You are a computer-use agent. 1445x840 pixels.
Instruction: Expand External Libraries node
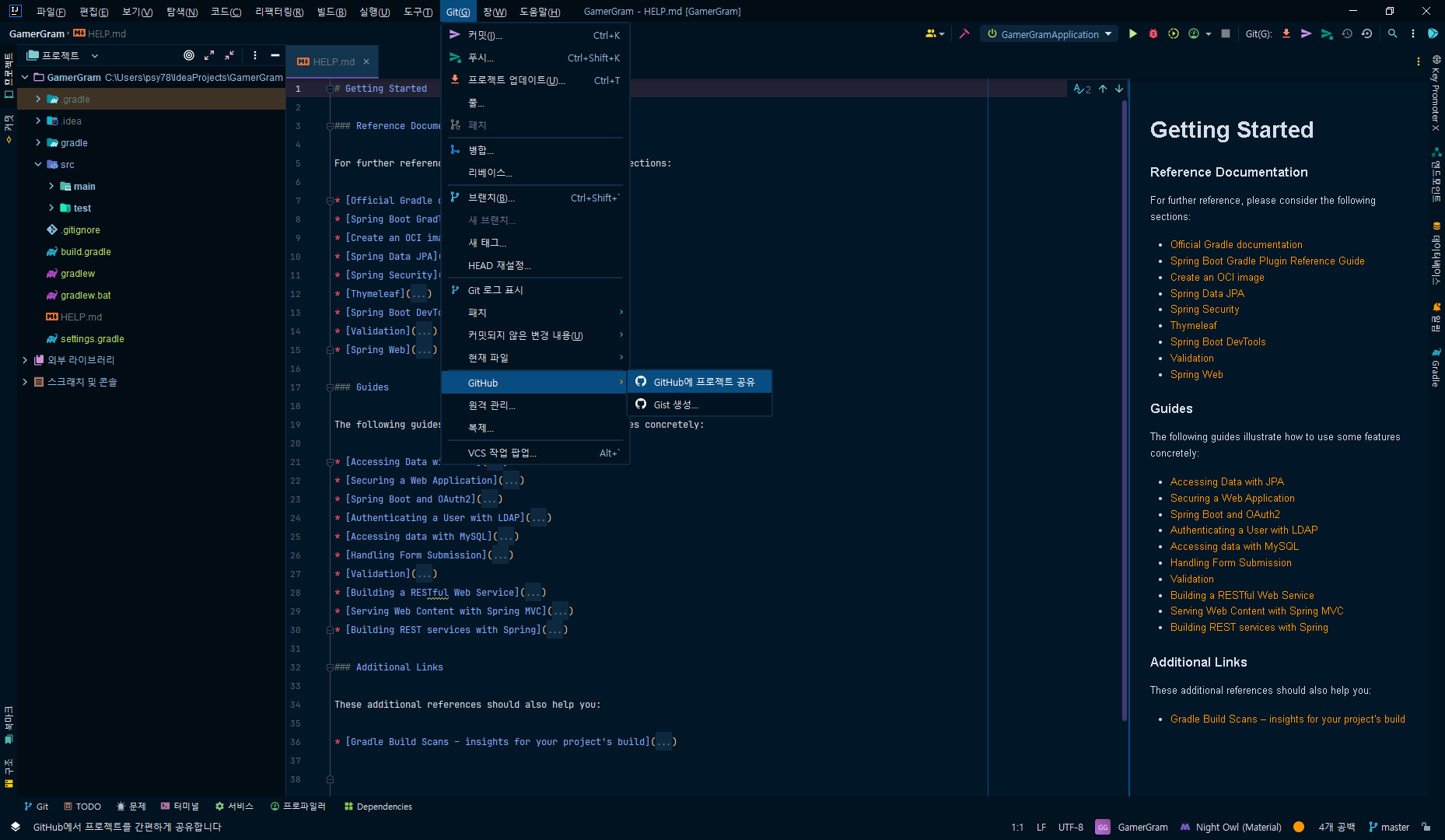tap(25, 360)
